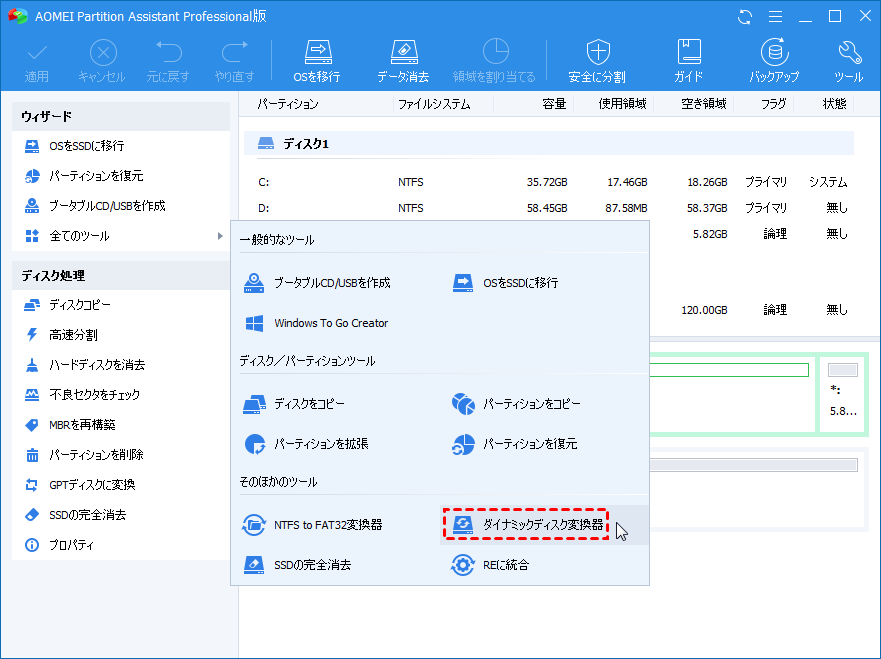Click the MBRを再構築 tag icon
Image resolution: width=881 pixels, height=659 pixels.
coord(32,425)
